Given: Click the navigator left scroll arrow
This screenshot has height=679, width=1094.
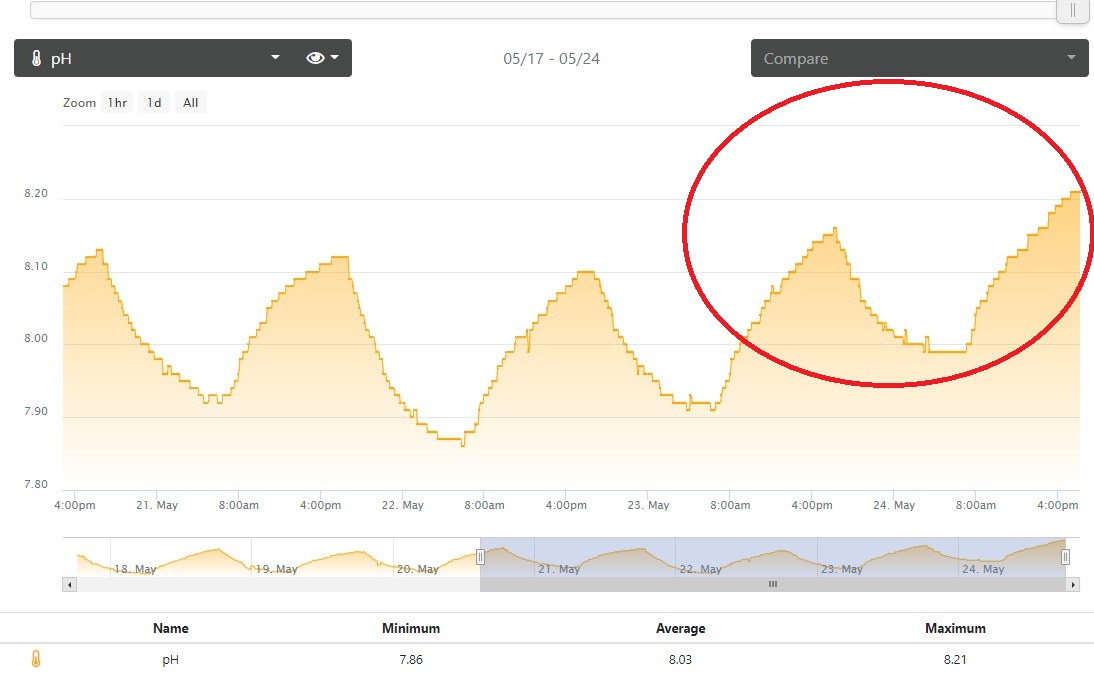Looking at the screenshot, I should point(68,584).
